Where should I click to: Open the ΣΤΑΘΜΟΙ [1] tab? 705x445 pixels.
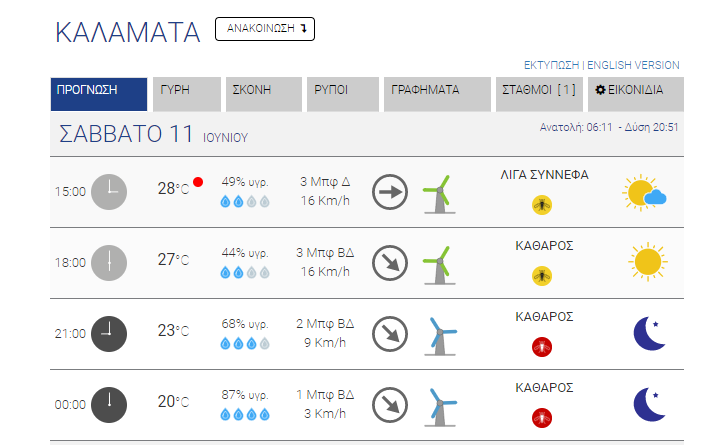[x=539, y=94]
